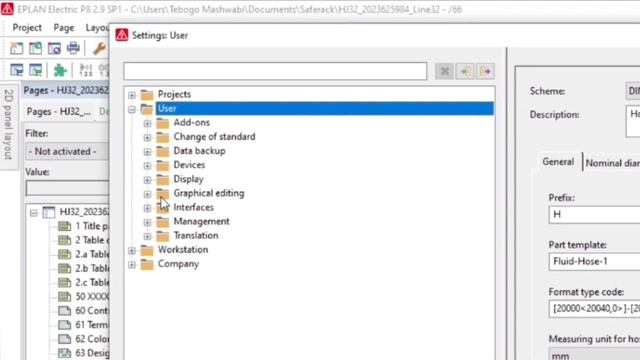
Task: Open the Layout menu
Action: (x=97, y=28)
